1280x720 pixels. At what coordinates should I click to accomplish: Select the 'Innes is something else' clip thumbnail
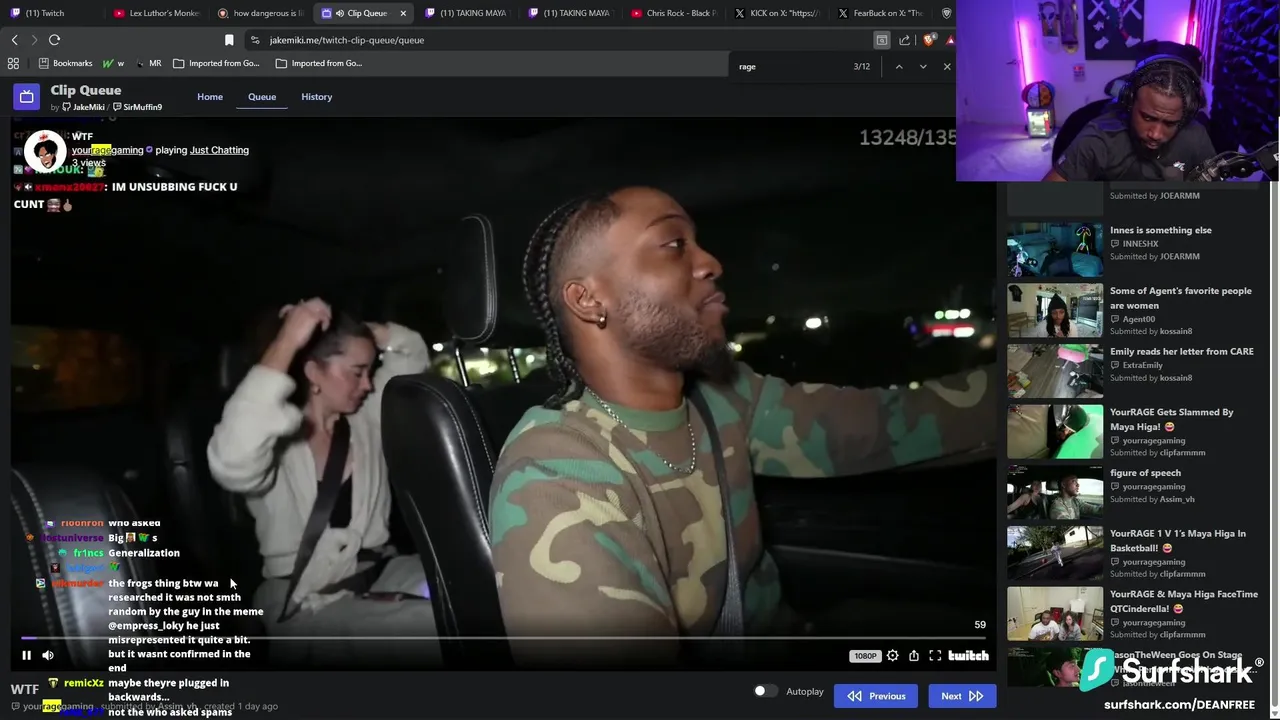pyautogui.click(x=1054, y=249)
